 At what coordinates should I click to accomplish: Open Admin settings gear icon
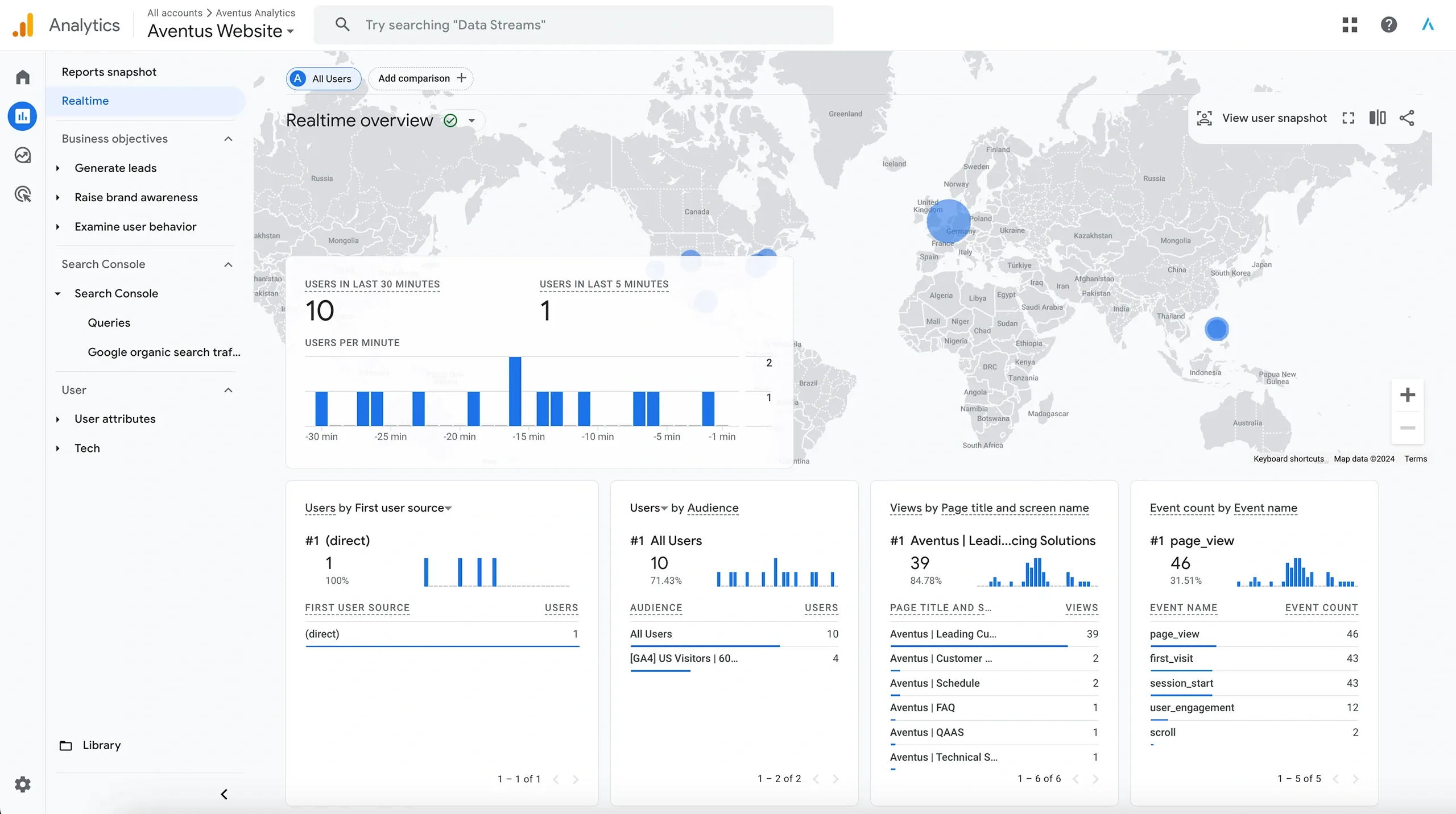click(x=23, y=784)
